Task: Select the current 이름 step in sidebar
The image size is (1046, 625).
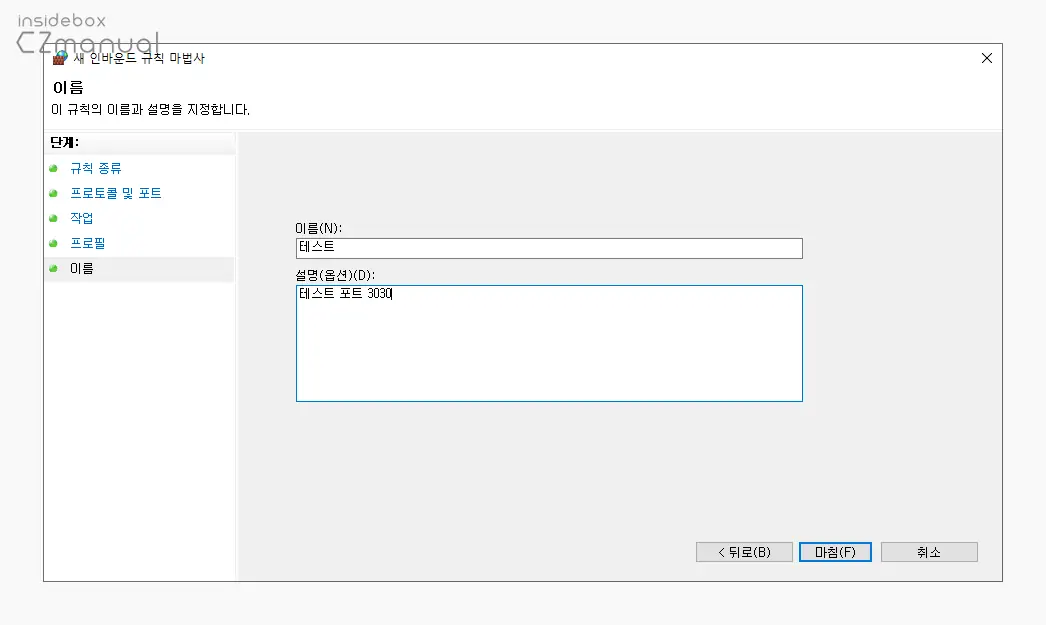Action: tap(81, 268)
